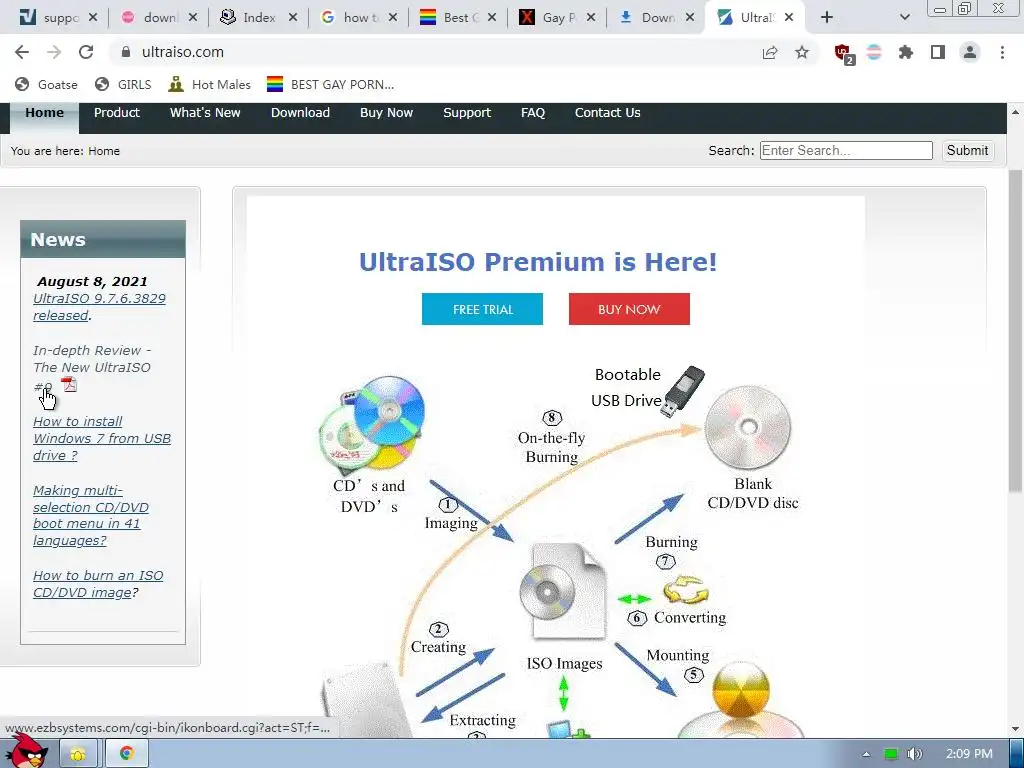Switch to the 'Index' tab
This screenshot has height=768, width=1024.
(x=251, y=18)
